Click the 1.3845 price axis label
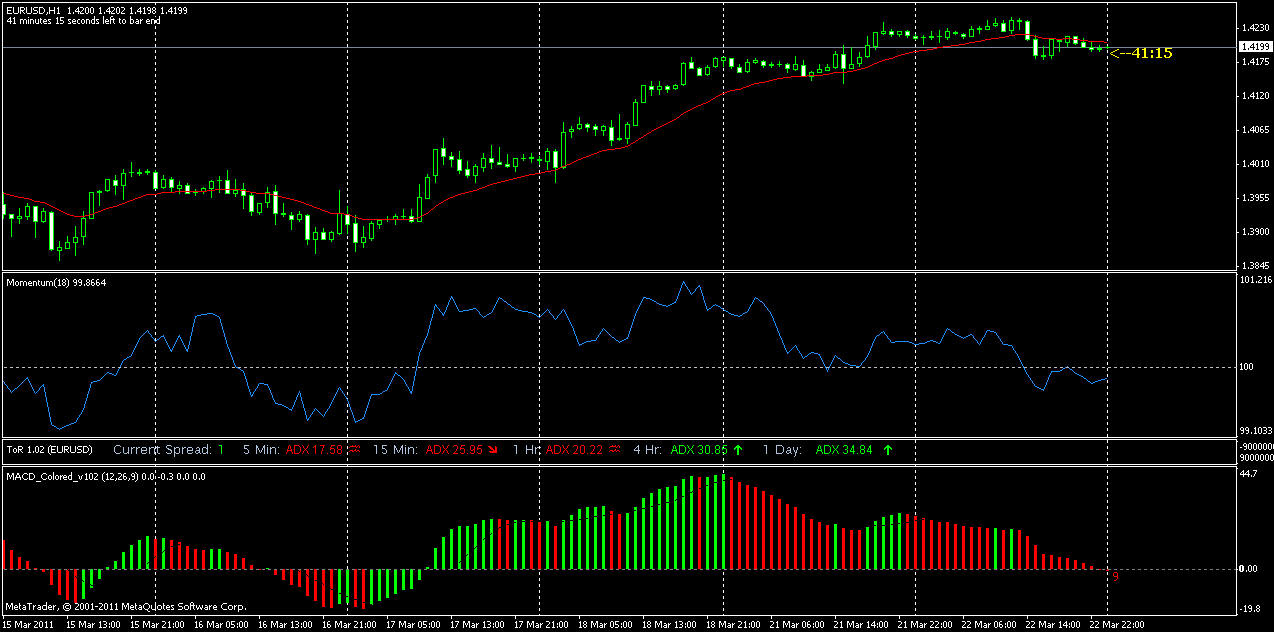This screenshot has height=632, width=1274. point(1254,265)
